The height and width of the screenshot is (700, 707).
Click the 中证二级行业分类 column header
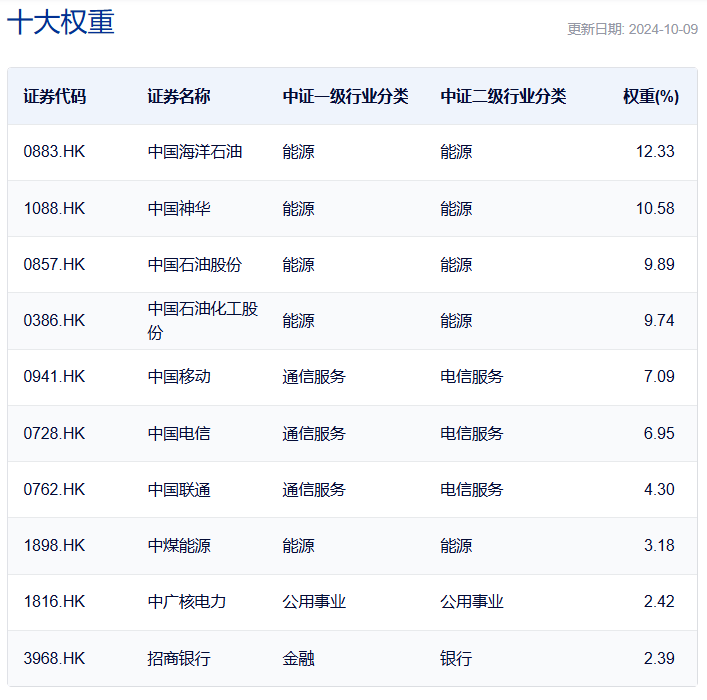pos(503,96)
